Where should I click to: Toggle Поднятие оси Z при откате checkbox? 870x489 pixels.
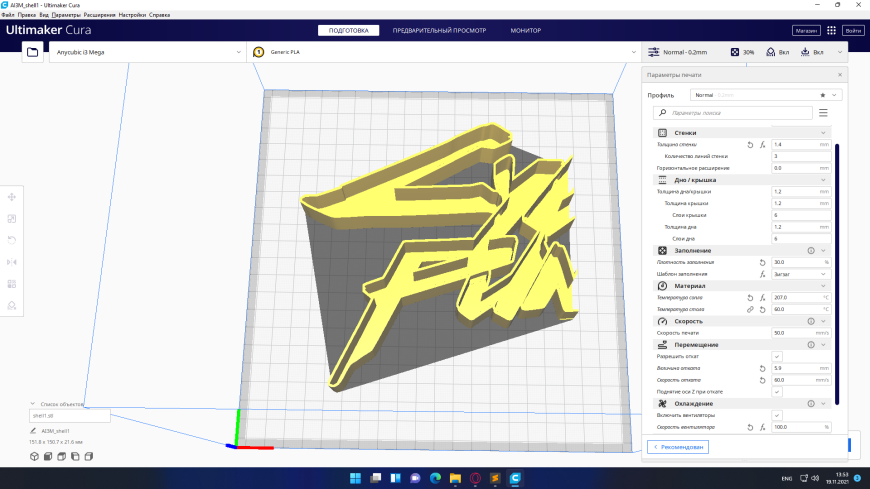[x=777, y=392]
